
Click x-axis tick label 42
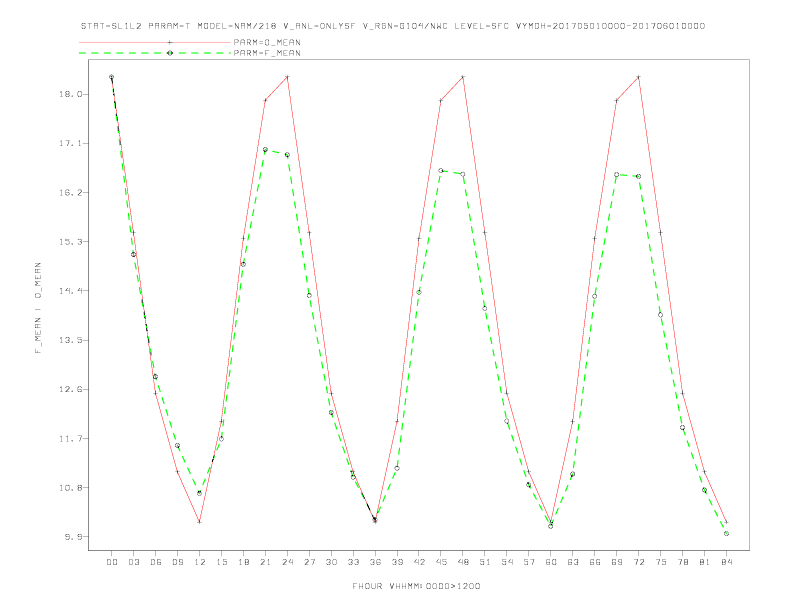pyautogui.click(x=419, y=562)
